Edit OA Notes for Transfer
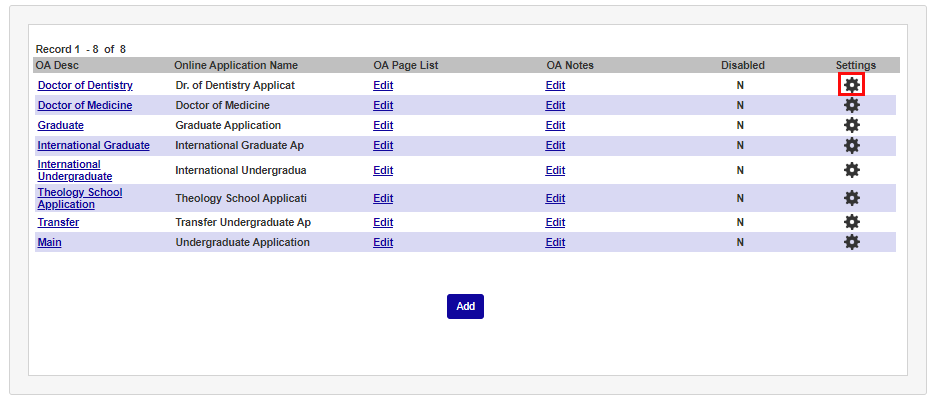936x399 pixels. tap(555, 222)
